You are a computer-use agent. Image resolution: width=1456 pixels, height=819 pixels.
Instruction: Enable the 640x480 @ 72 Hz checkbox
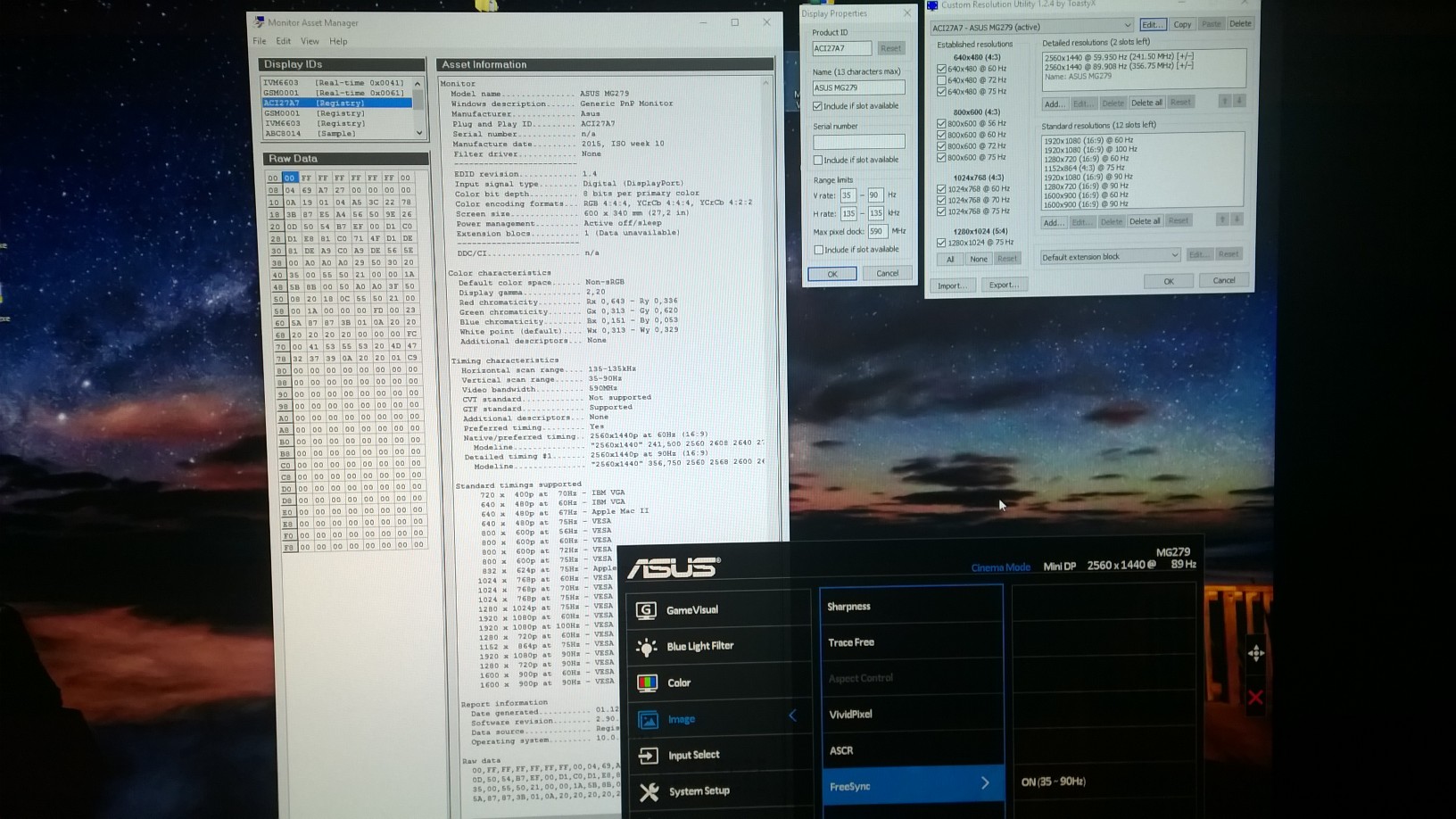point(941,80)
